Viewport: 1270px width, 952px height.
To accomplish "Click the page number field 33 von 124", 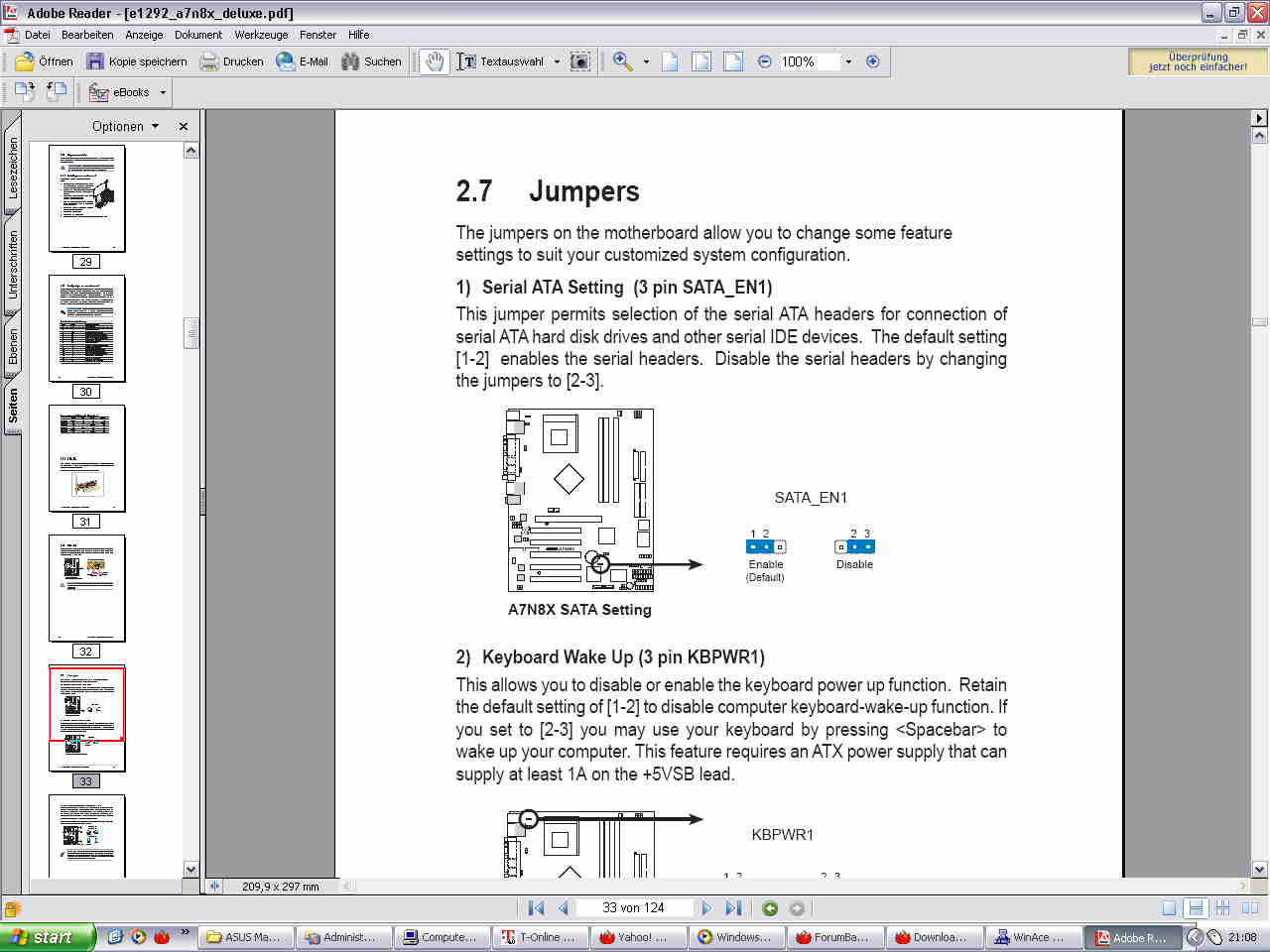I will coord(633,908).
